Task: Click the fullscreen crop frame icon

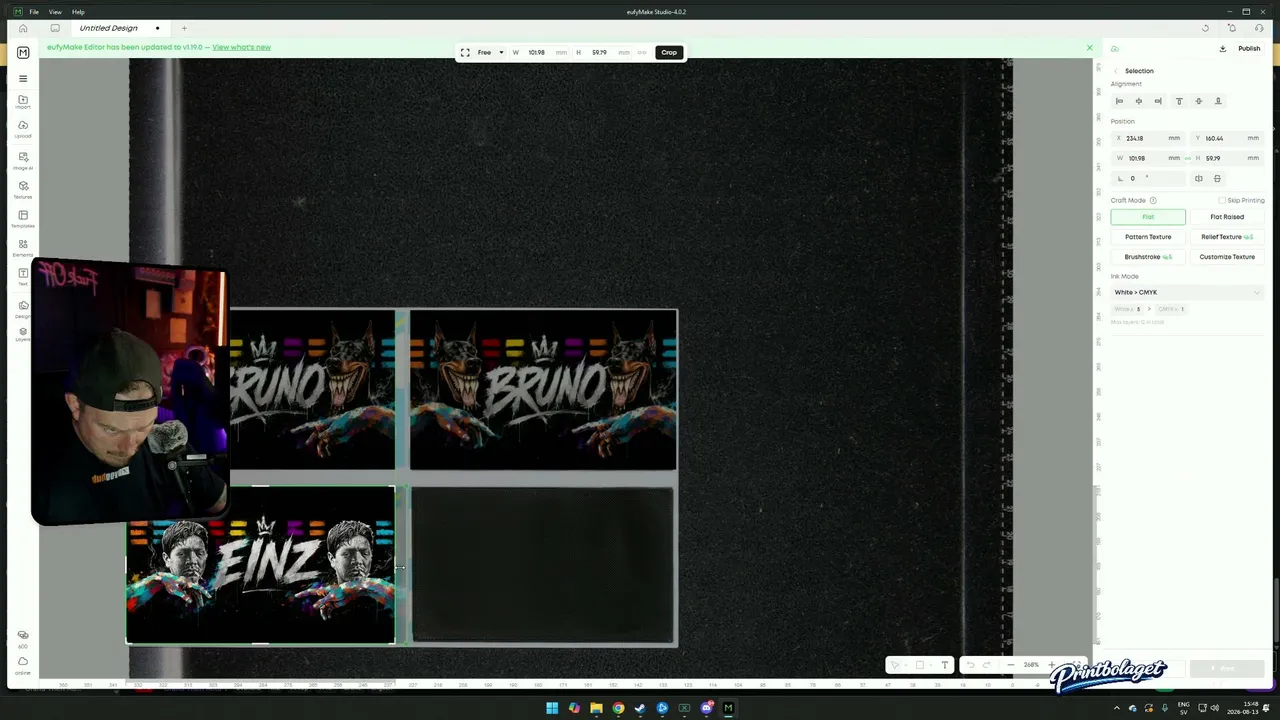Action: [465, 52]
